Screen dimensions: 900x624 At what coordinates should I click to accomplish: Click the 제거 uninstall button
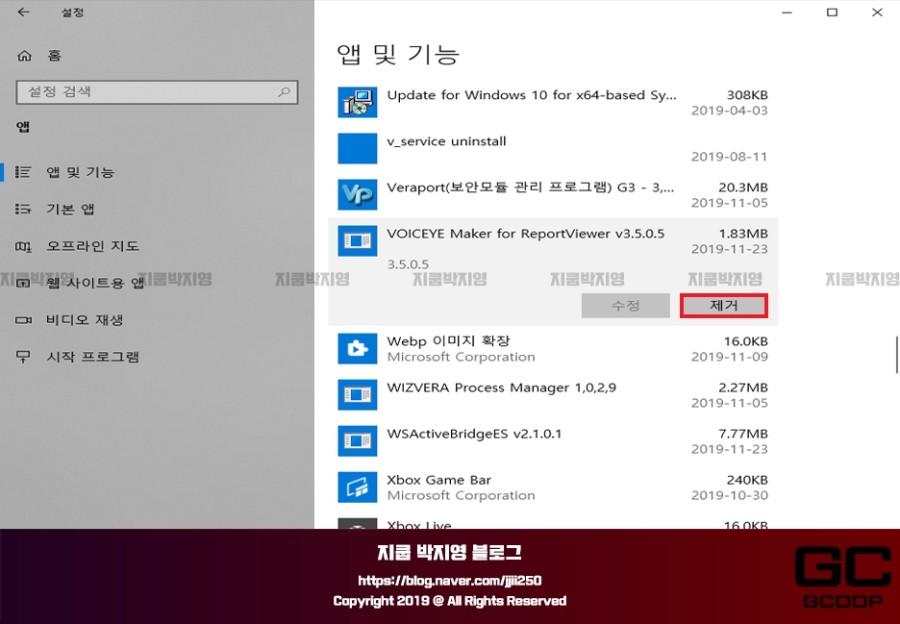coord(723,306)
